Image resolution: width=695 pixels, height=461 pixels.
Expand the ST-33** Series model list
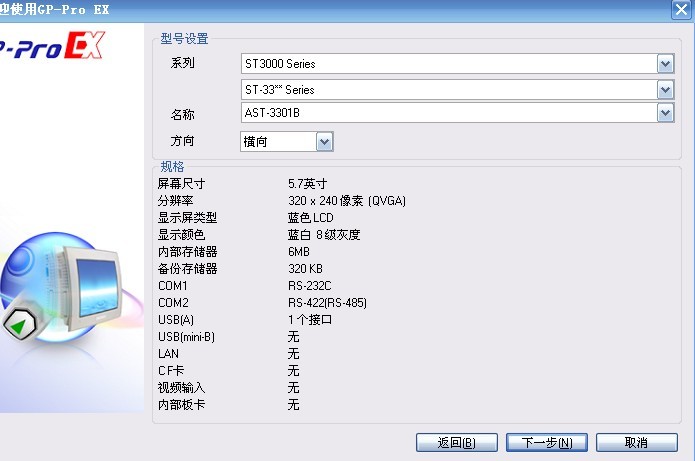point(665,90)
